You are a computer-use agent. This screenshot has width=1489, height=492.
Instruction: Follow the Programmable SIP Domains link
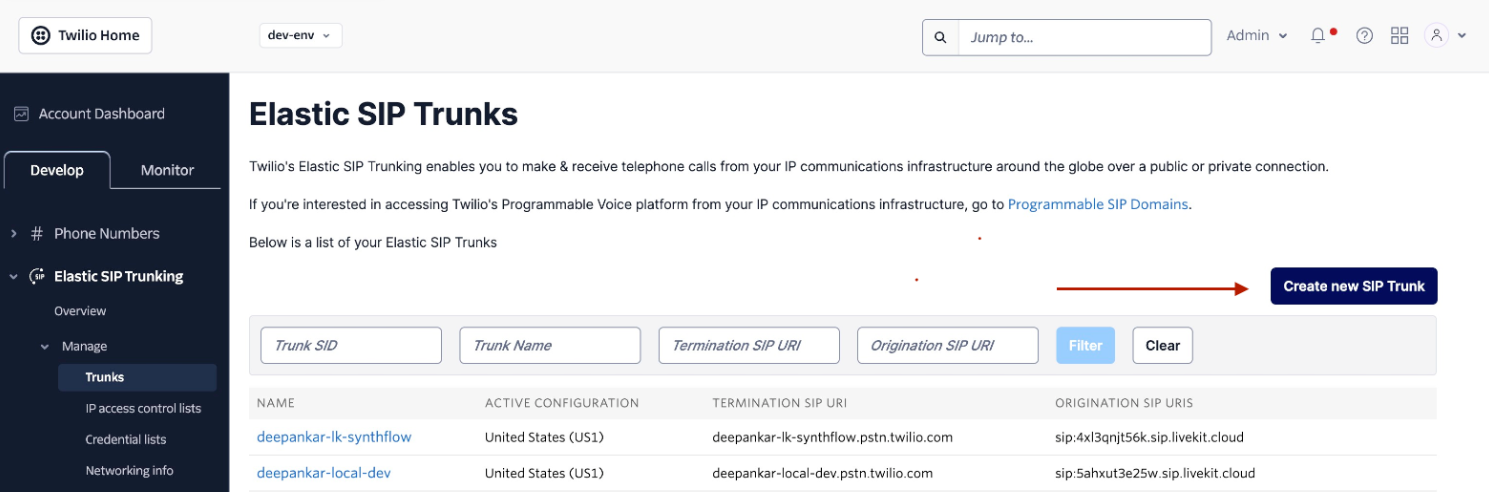pos(1098,204)
